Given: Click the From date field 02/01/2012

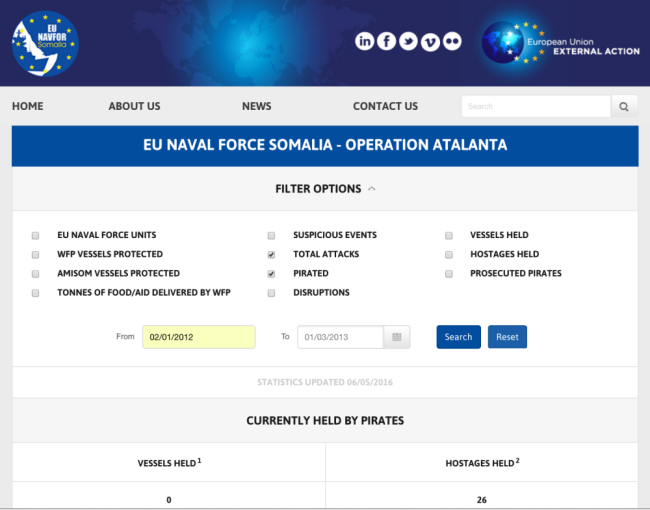Looking at the screenshot, I should coord(199,337).
